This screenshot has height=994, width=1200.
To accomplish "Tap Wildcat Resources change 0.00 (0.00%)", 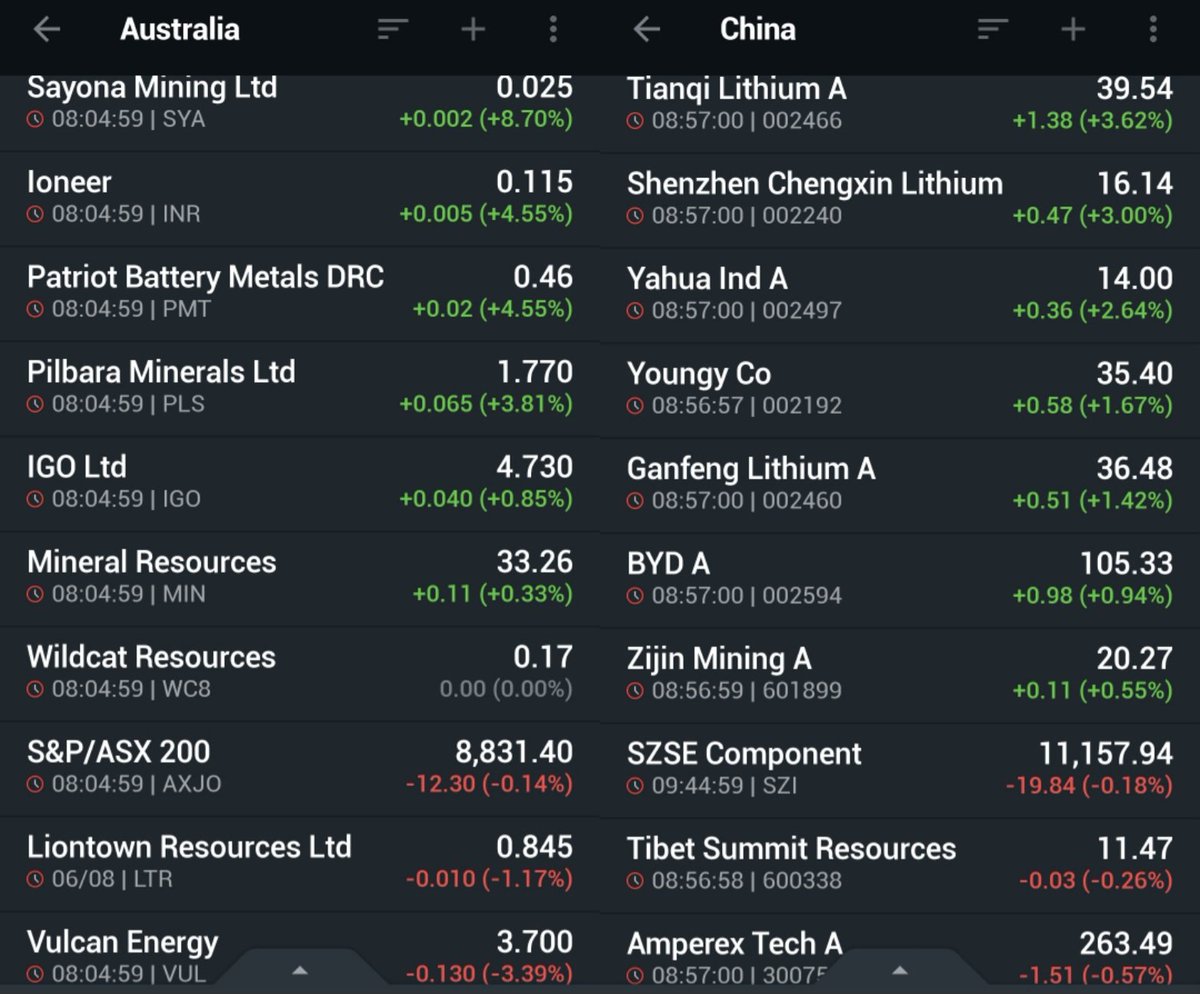I will tap(506, 689).
